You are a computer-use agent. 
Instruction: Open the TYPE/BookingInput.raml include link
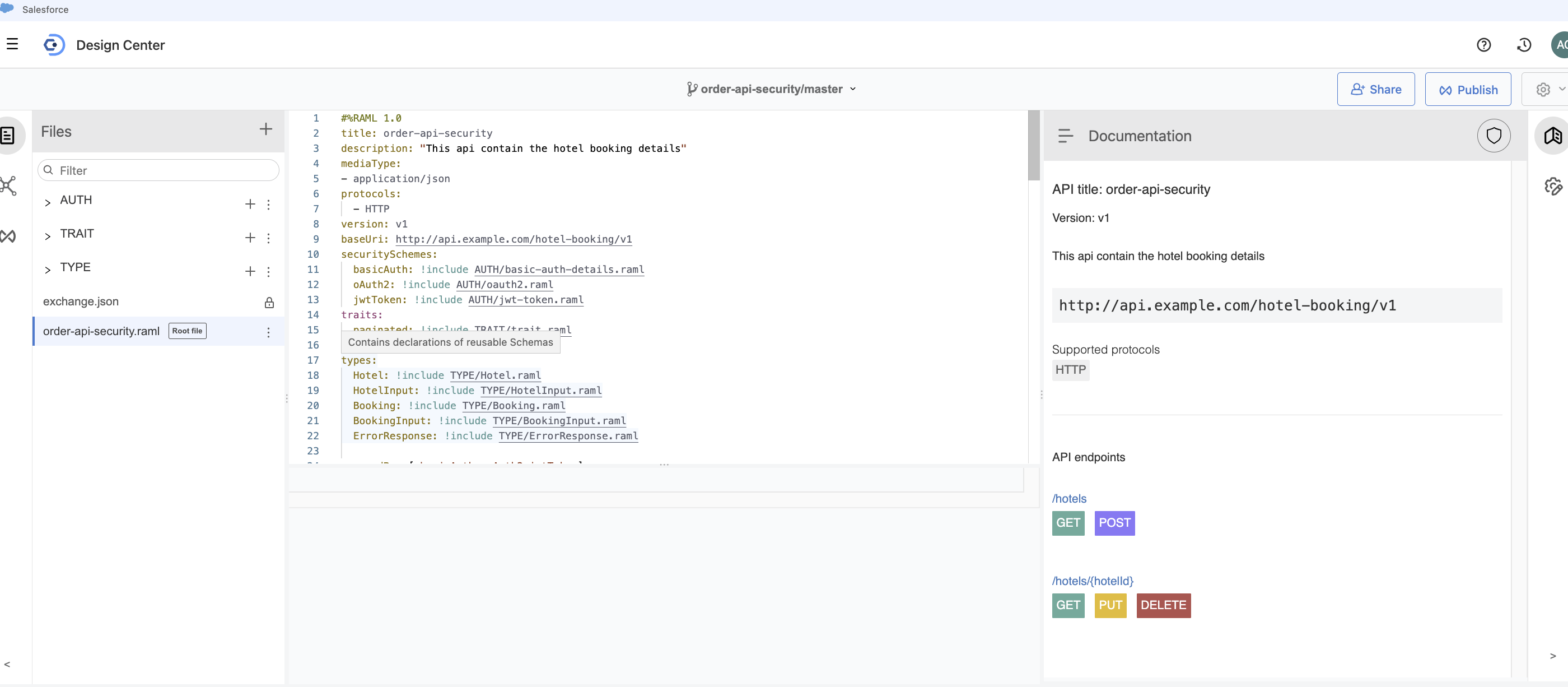559,421
